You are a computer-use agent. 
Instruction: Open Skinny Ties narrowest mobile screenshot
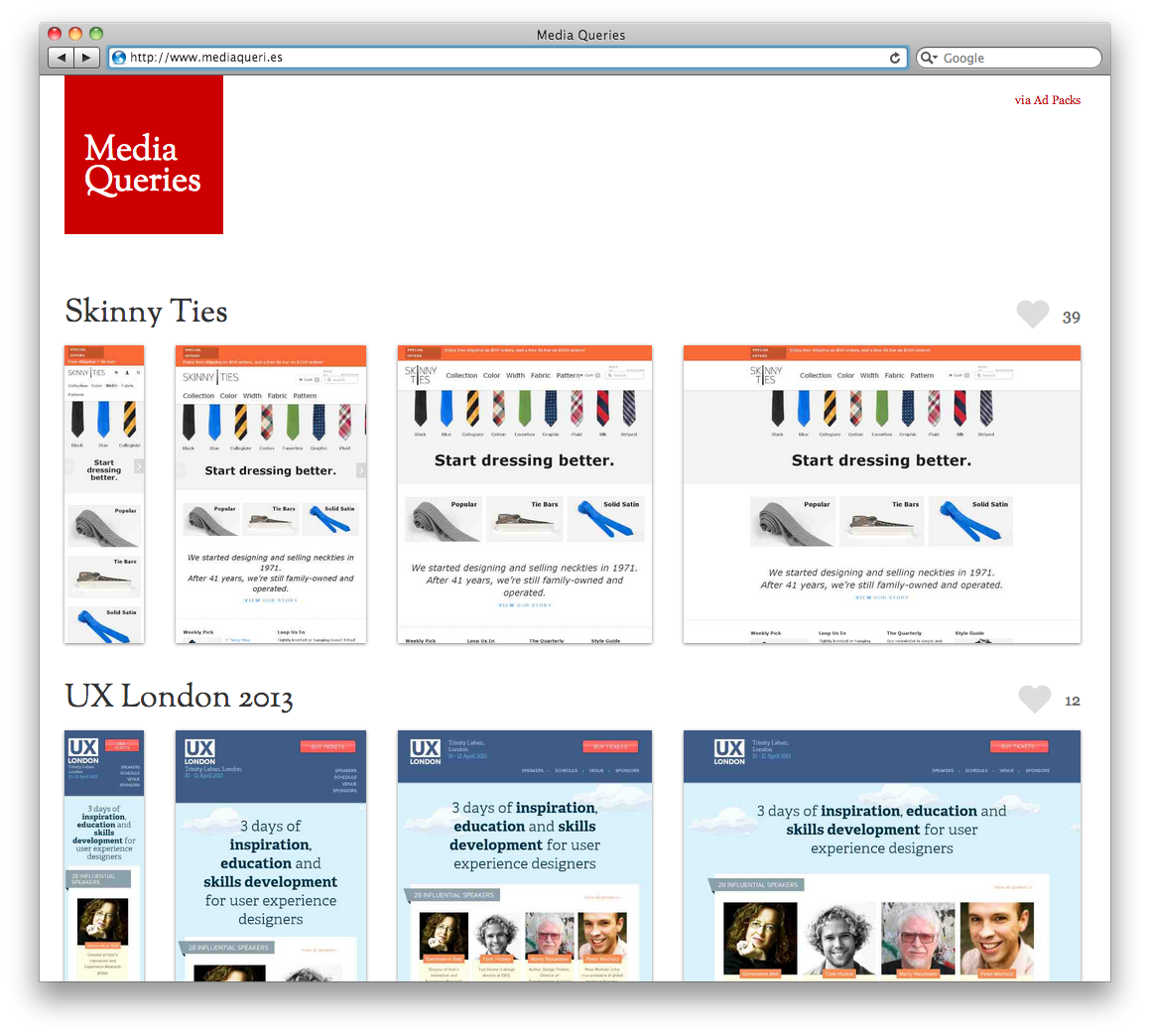coord(104,494)
